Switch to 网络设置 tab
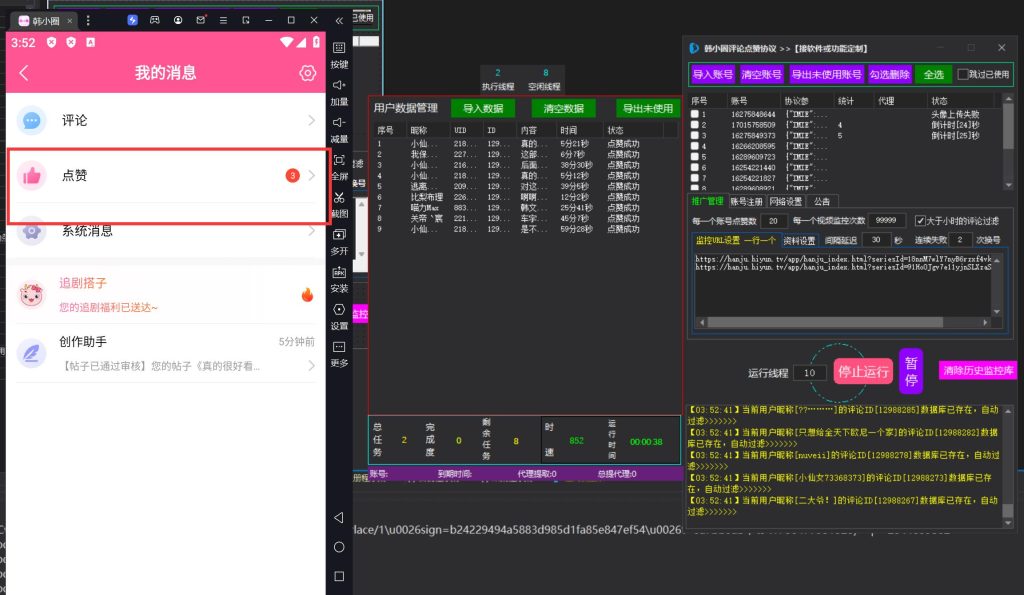Image resolution: width=1024 pixels, height=595 pixels. point(786,201)
